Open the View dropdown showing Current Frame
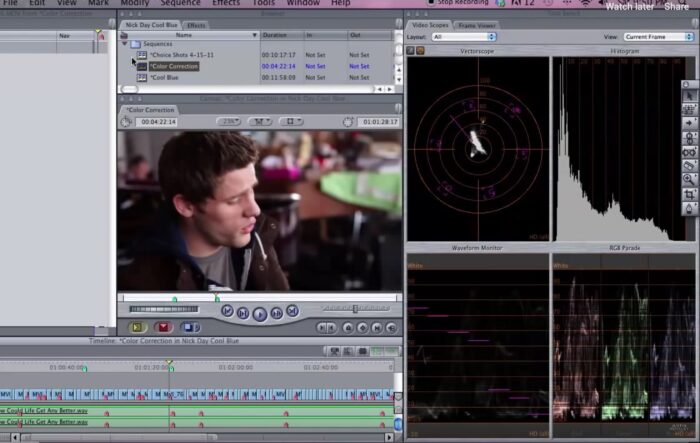 pyautogui.click(x=658, y=37)
